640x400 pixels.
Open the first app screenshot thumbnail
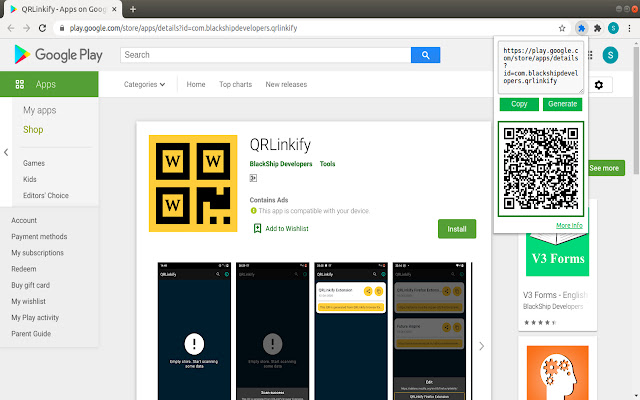[x=194, y=331]
